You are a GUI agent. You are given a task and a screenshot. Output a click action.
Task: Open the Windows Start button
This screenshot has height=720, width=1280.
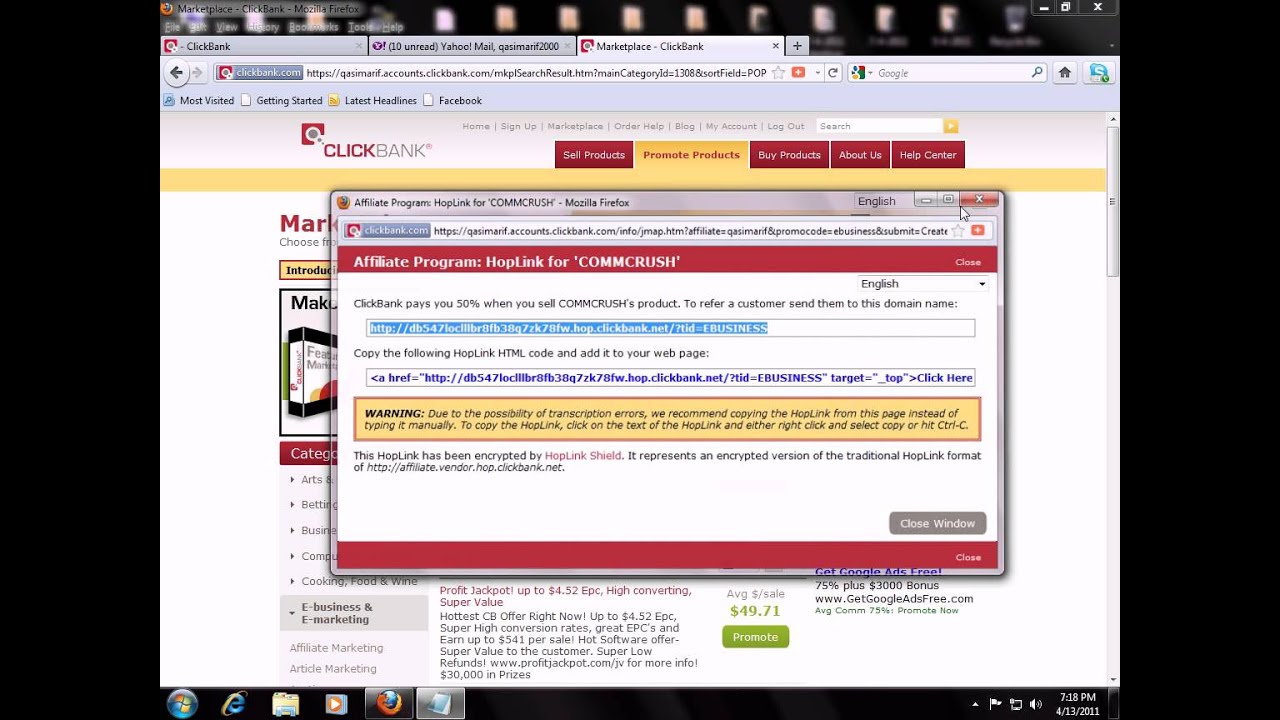[182, 704]
